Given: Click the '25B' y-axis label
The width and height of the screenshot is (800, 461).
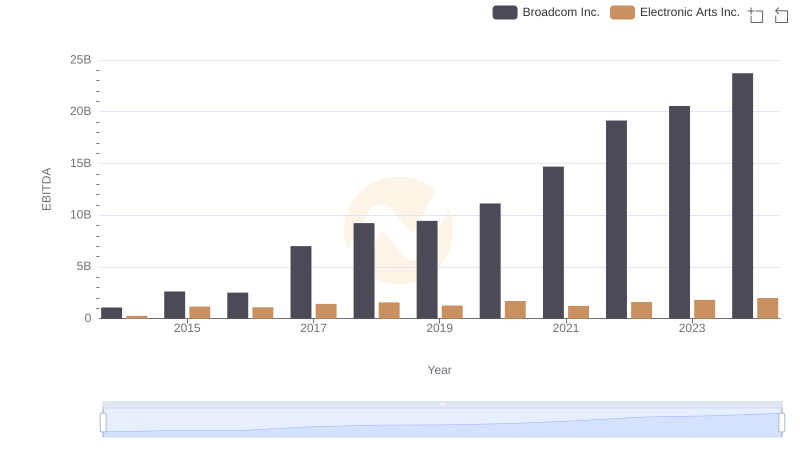Looking at the screenshot, I should [81, 60].
